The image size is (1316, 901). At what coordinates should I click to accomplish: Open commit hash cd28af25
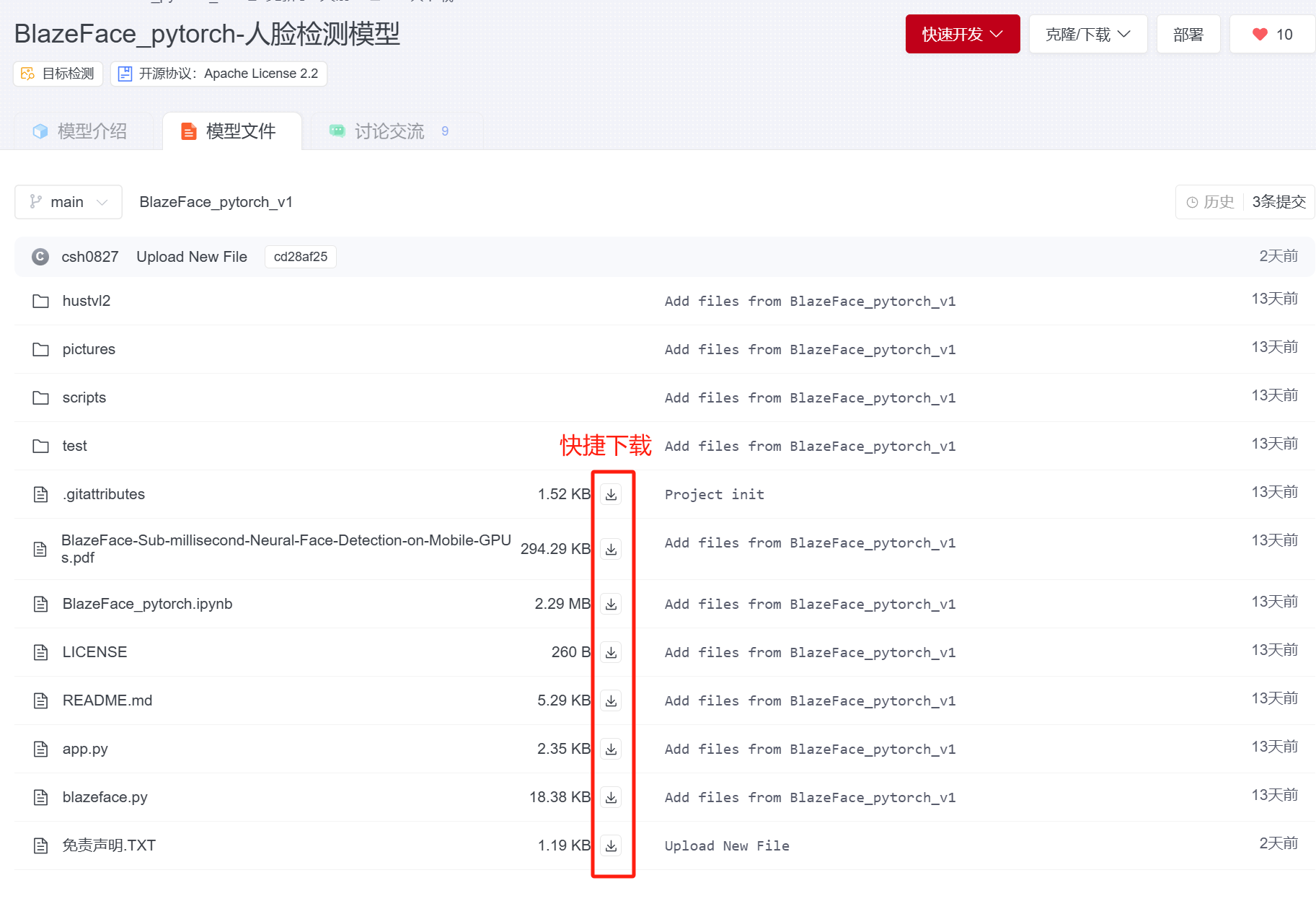[x=300, y=257]
